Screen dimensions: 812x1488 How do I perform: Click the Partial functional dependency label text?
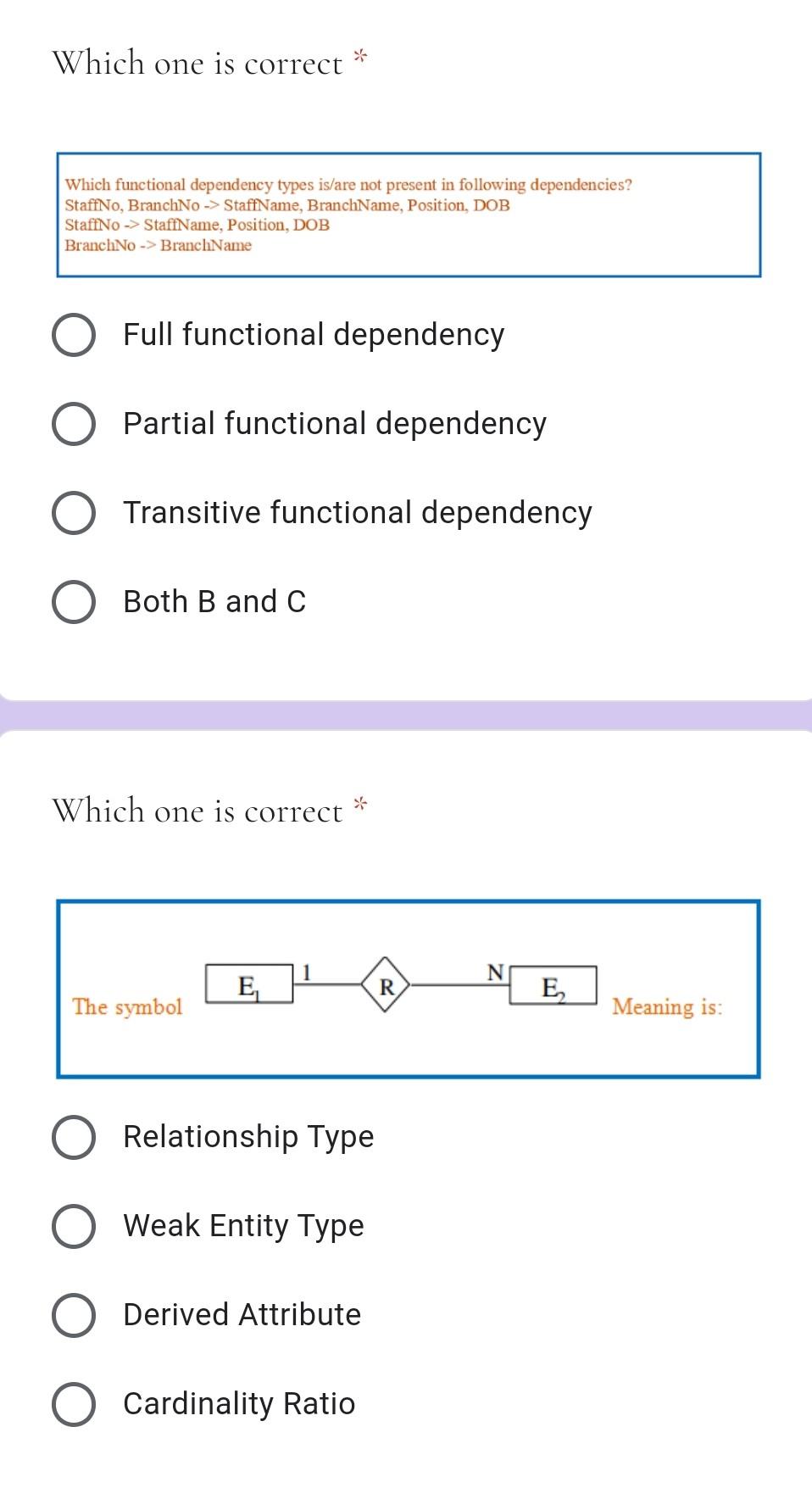(x=335, y=424)
